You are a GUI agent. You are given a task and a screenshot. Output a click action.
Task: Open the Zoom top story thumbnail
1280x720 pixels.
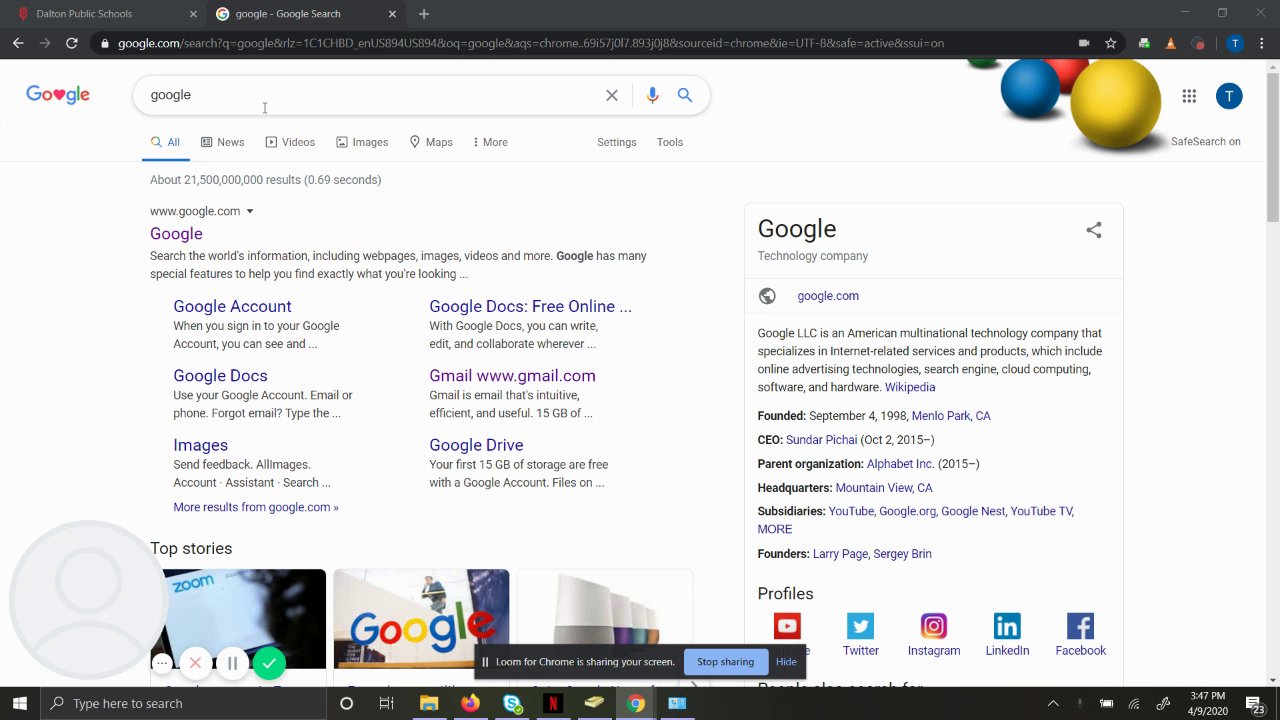(245, 619)
